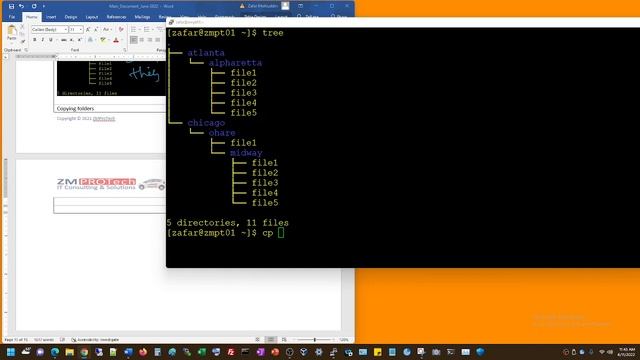The width and height of the screenshot is (640, 360).
Task: Increase font size with grow font icon
Action: coord(88,29)
